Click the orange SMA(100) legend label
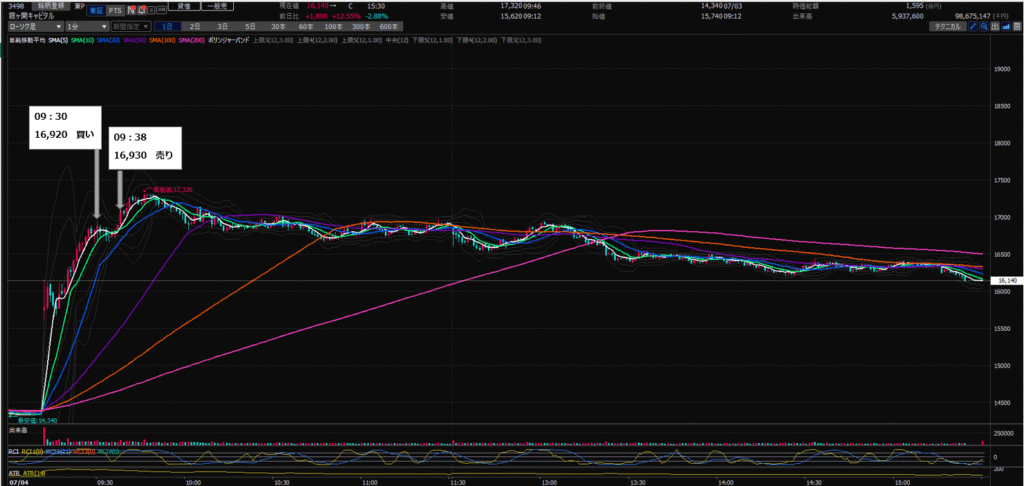Image resolution: width=1024 pixels, height=486 pixels. click(162, 40)
